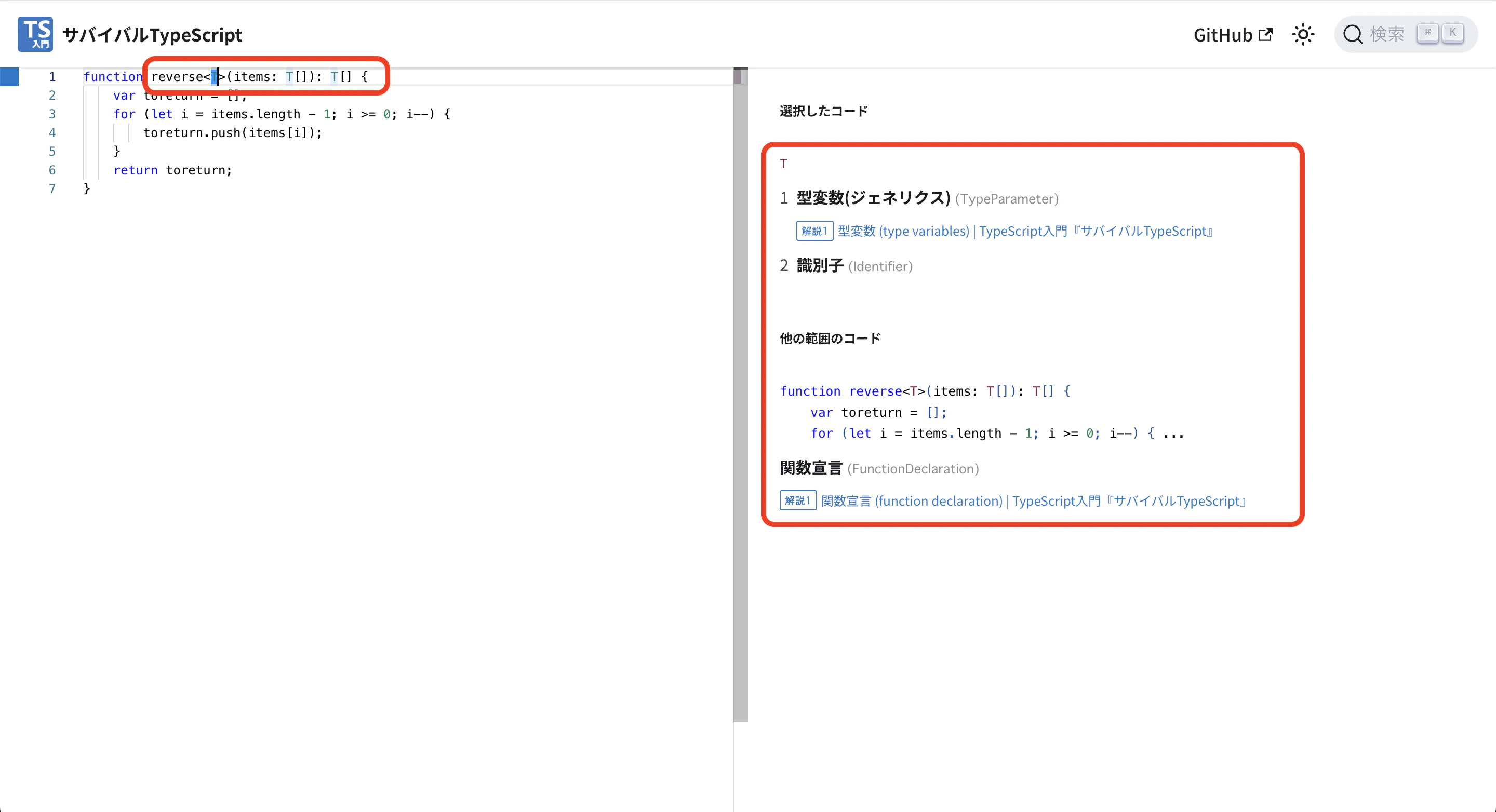Click the blue gutter marker beside line 1
The width and height of the screenshot is (1496, 812).
[x=9, y=77]
